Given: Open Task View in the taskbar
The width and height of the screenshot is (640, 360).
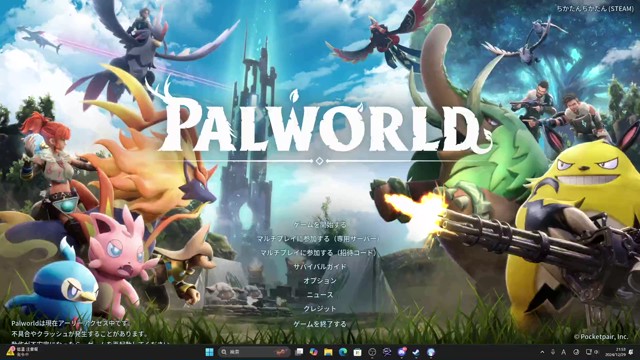Looking at the screenshot, I should pos(299,352).
